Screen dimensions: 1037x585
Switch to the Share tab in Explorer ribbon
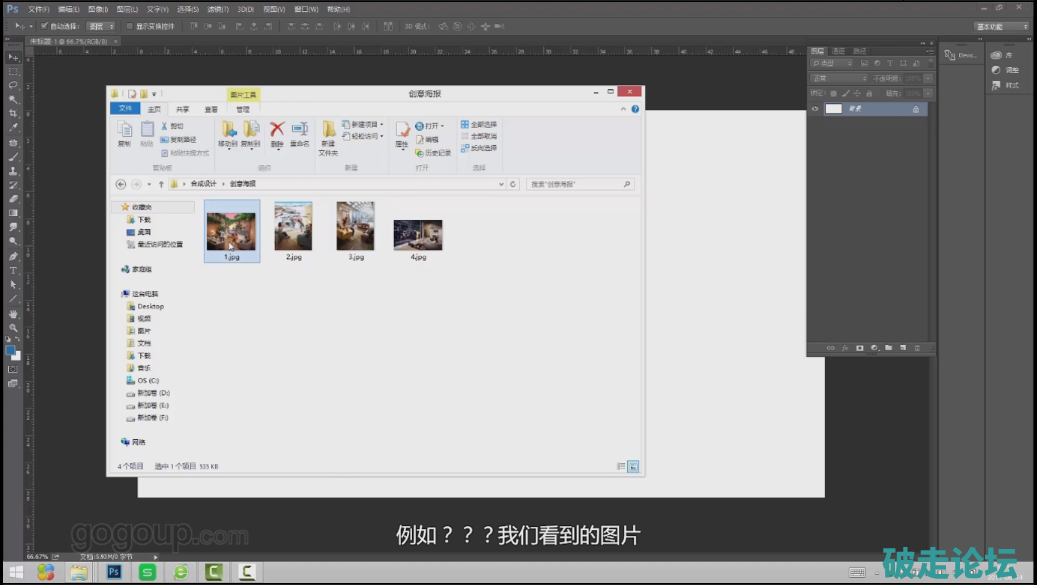pos(182,109)
